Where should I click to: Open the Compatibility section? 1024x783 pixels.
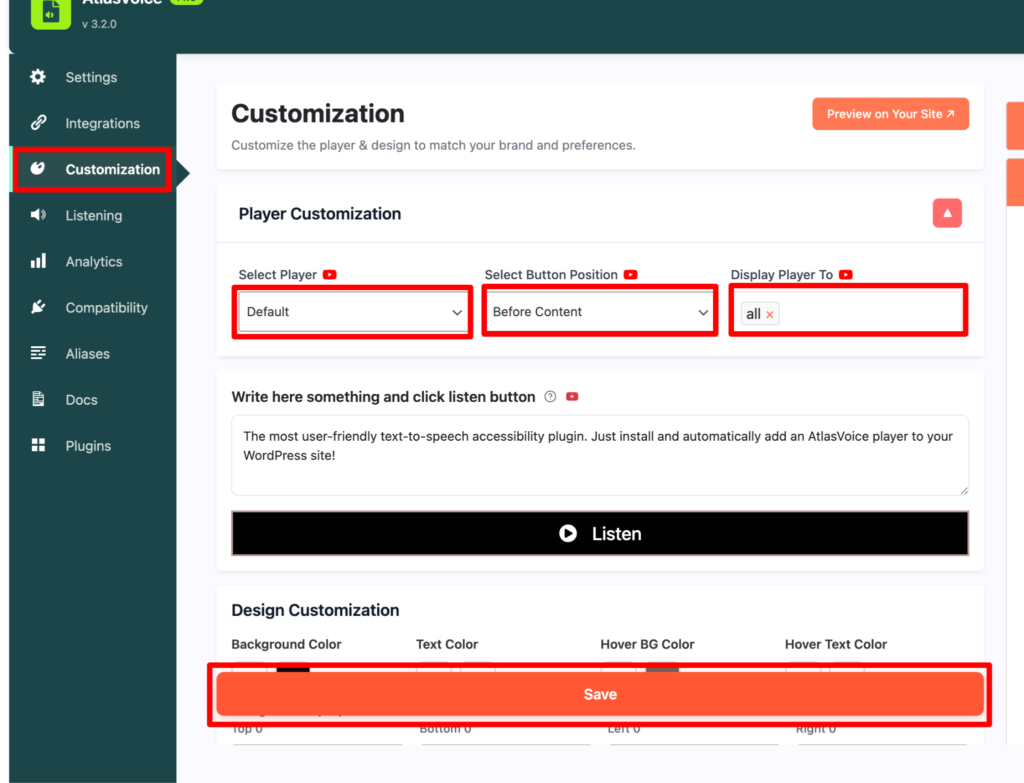(91, 307)
